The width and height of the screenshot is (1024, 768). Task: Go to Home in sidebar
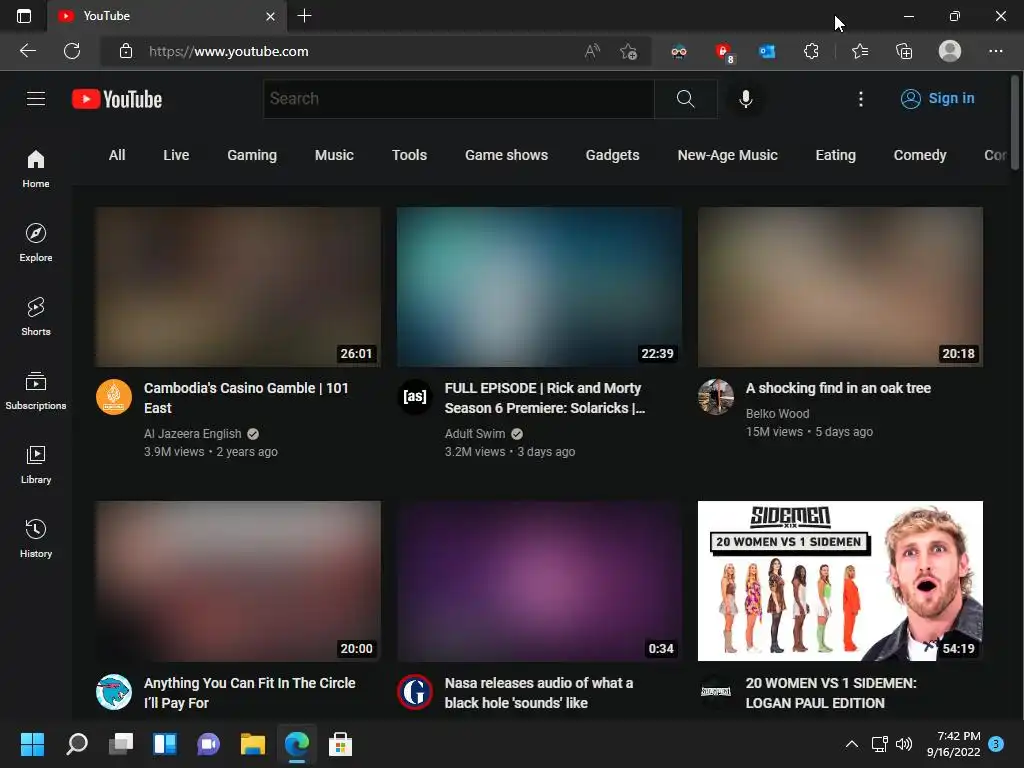pyautogui.click(x=36, y=168)
